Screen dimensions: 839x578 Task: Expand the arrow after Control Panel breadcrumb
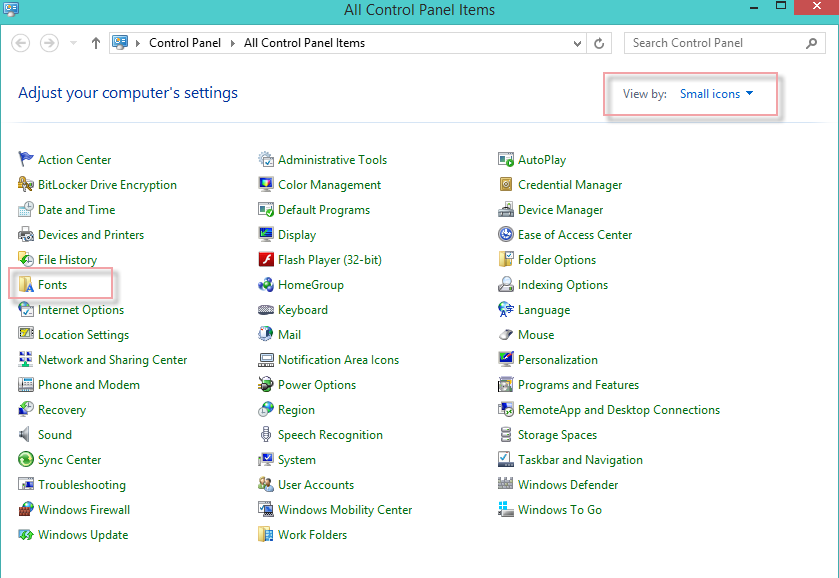(x=233, y=43)
